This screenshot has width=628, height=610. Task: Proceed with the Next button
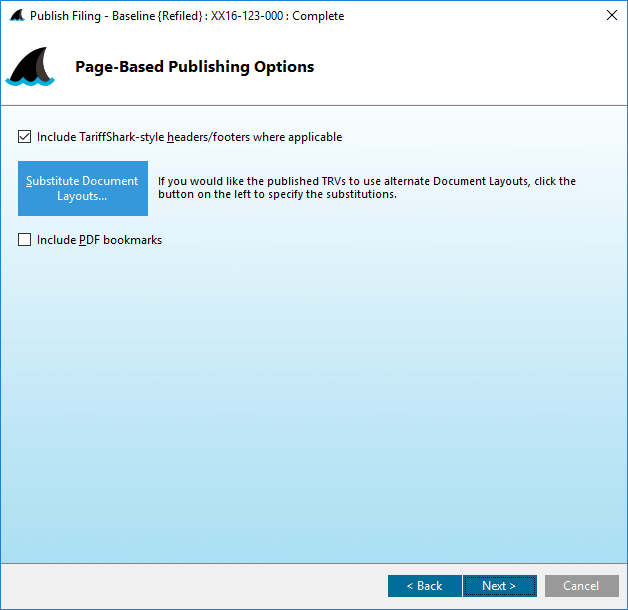click(x=499, y=586)
